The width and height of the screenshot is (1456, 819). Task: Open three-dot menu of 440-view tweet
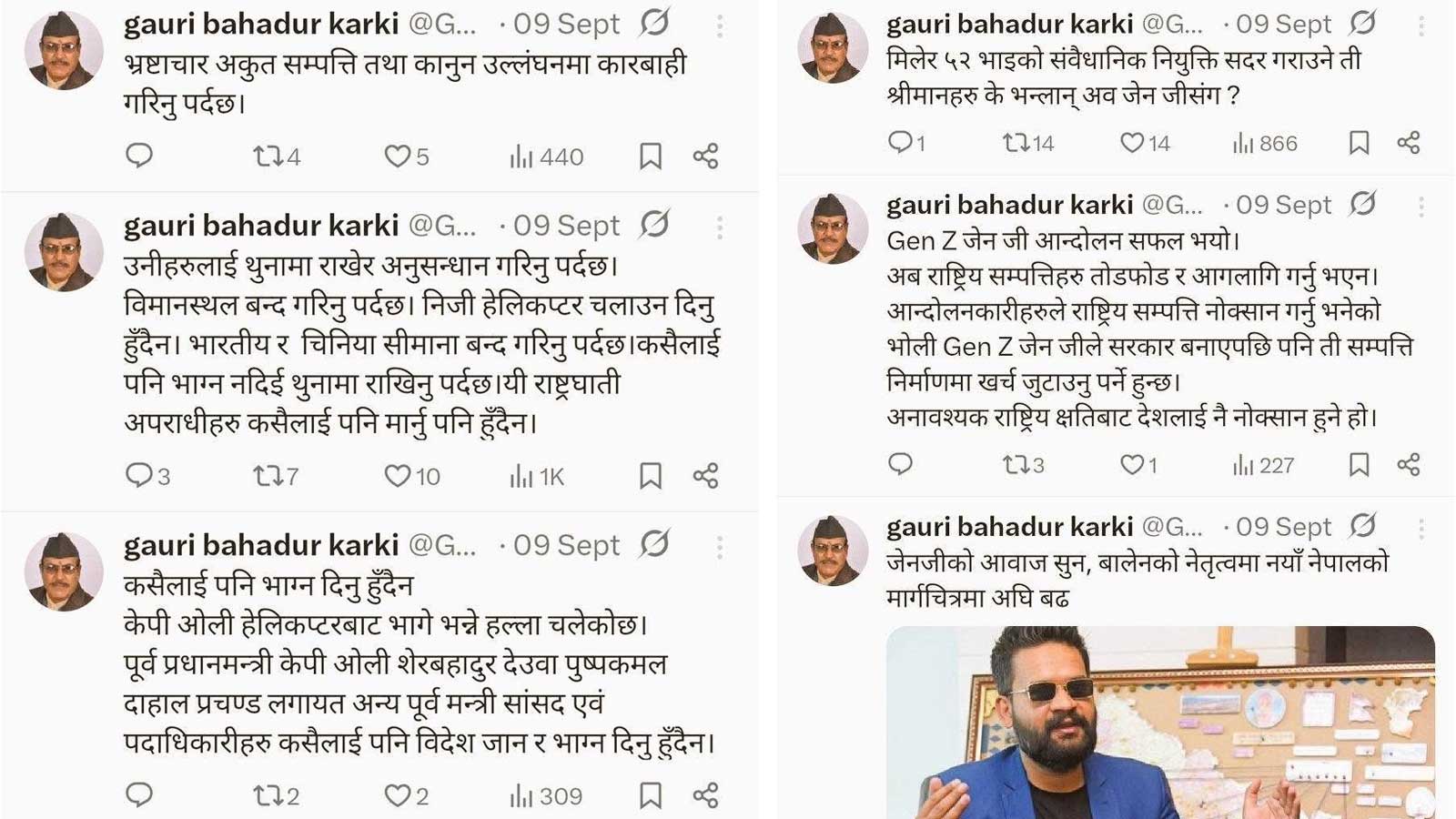pos(720,25)
